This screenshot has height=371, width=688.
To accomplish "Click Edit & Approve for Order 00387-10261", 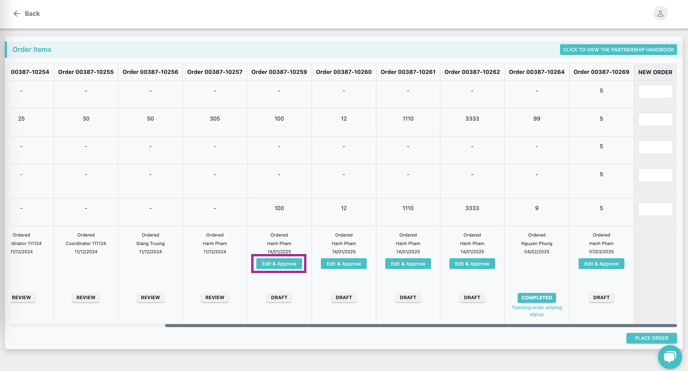I will 408,264.
